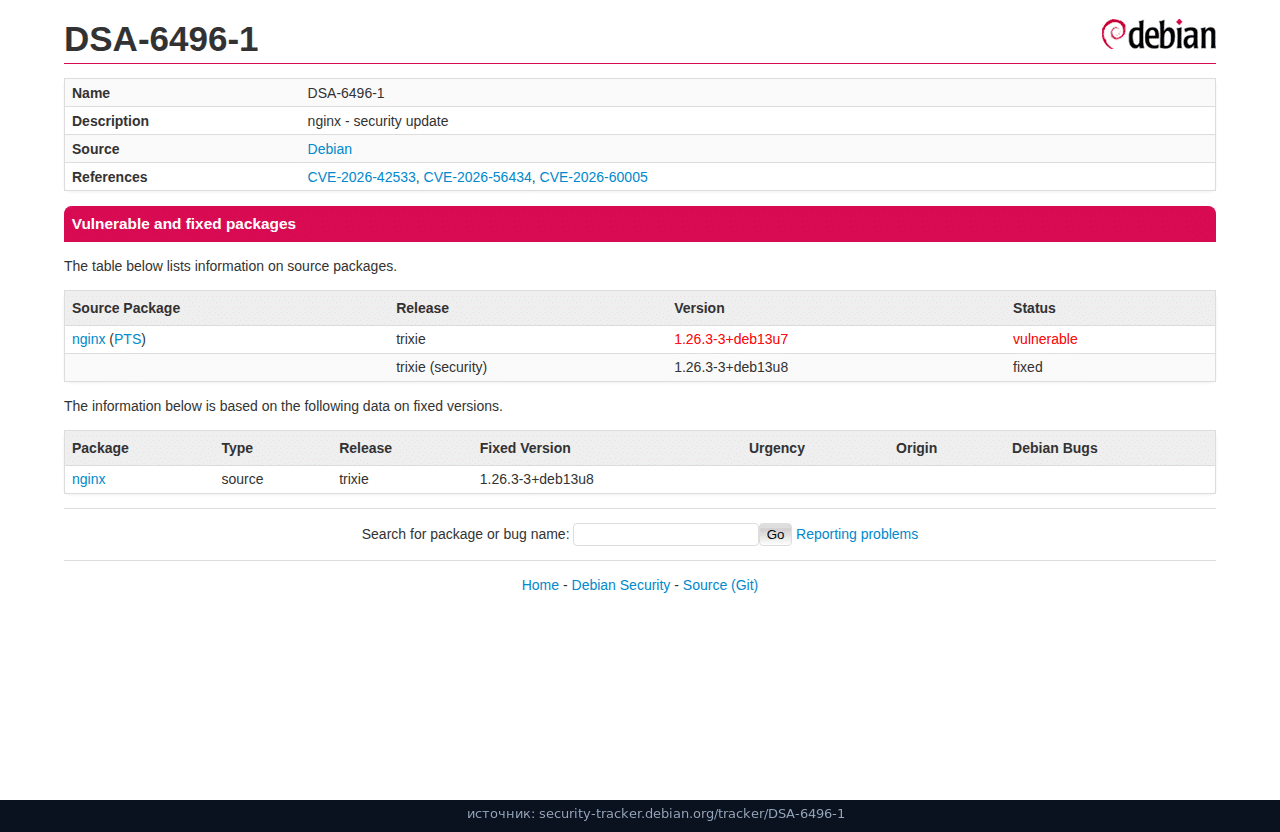Click the source URL caption at bottom
1280x832 pixels.
point(656,814)
